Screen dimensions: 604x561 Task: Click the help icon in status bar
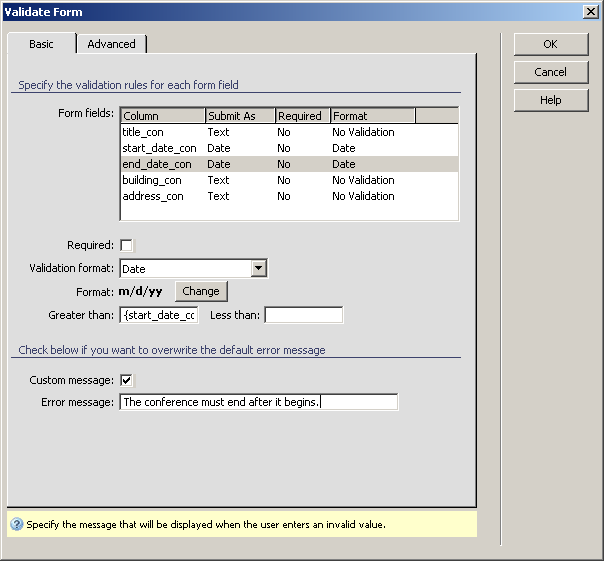[x=16, y=524]
